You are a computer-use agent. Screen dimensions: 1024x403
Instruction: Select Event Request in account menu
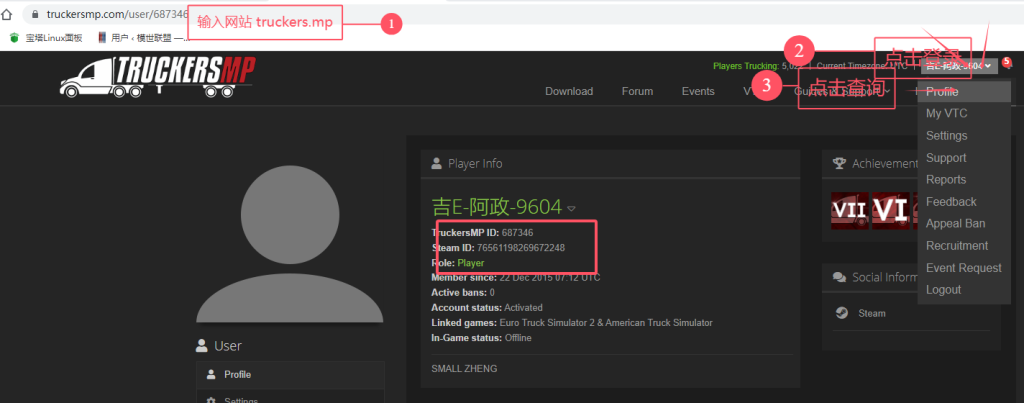[964, 268]
